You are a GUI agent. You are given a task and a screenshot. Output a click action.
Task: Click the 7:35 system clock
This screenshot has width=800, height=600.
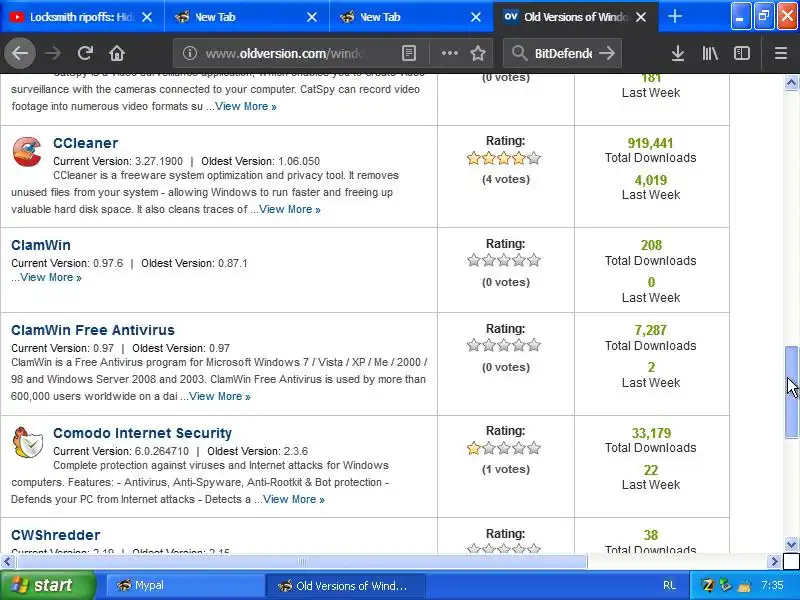[x=772, y=585]
